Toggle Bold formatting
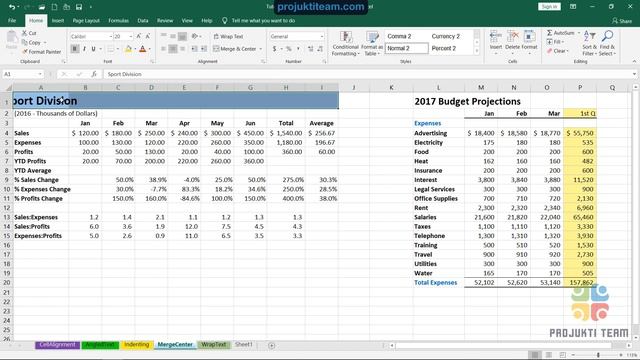640x360 pixels. tap(75, 49)
